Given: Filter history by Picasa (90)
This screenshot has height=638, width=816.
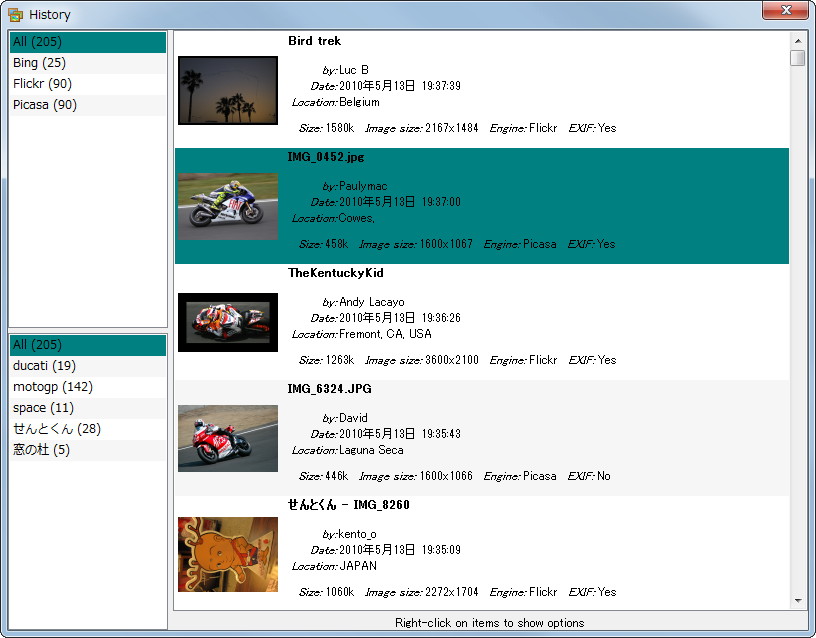Looking at the screenshot, I should [x=87, y=105].
